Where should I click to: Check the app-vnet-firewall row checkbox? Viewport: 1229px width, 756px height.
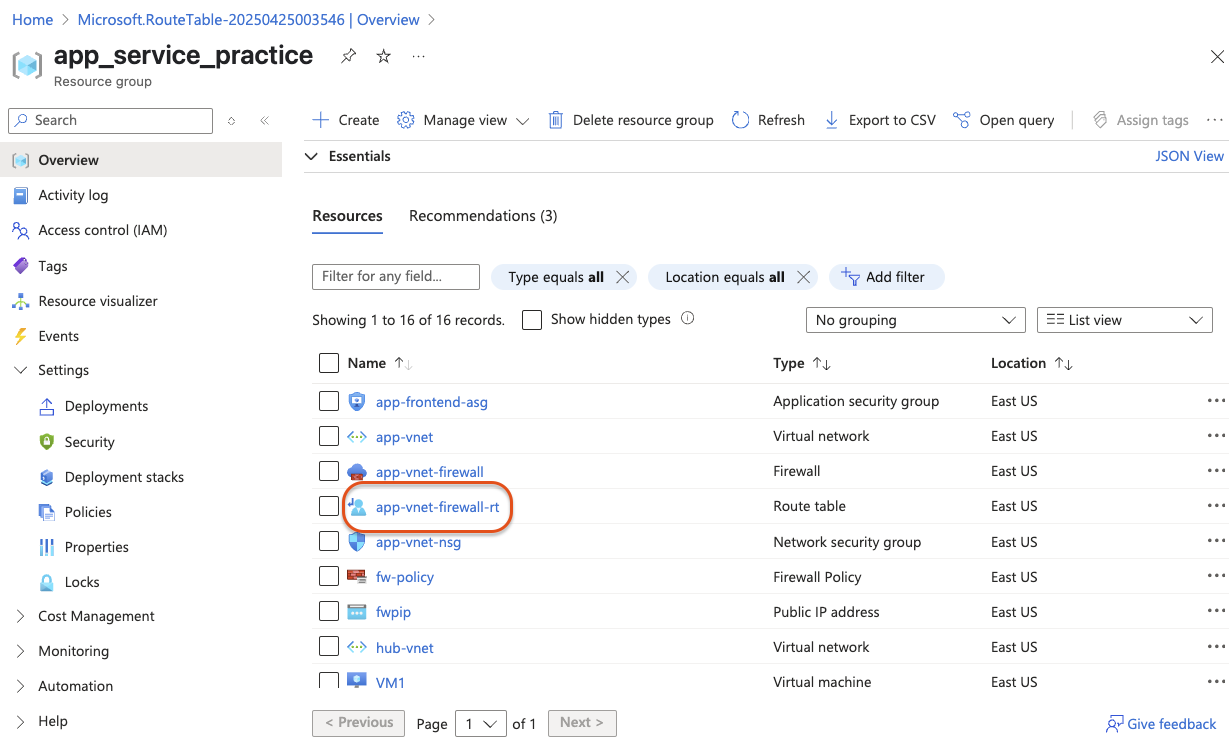329,471
